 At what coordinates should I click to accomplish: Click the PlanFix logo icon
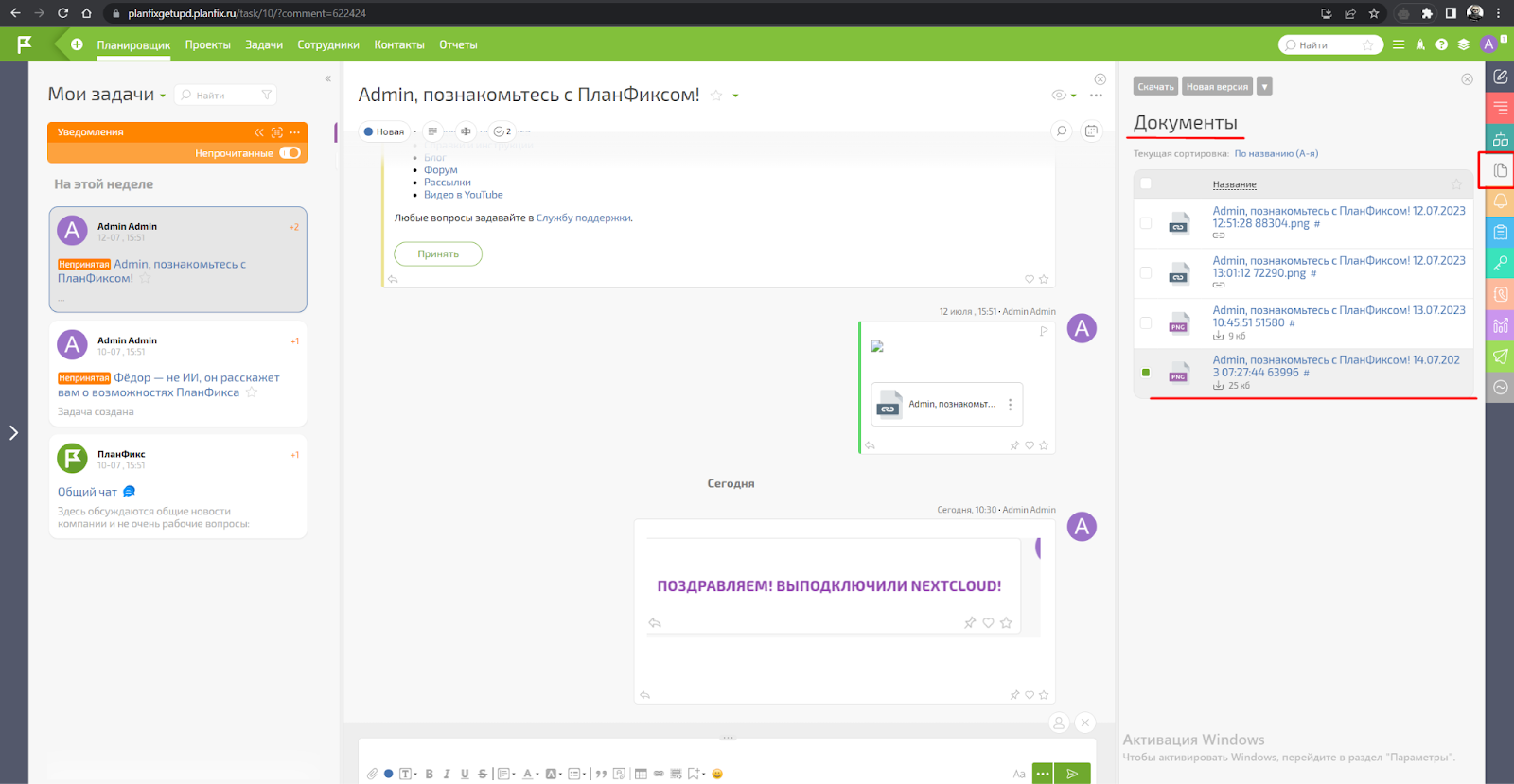point(25,44)
